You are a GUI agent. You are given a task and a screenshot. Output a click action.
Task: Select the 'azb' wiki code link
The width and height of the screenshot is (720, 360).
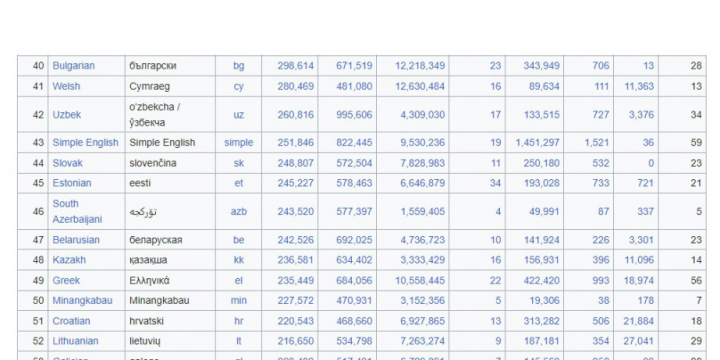tap(239, 212)
